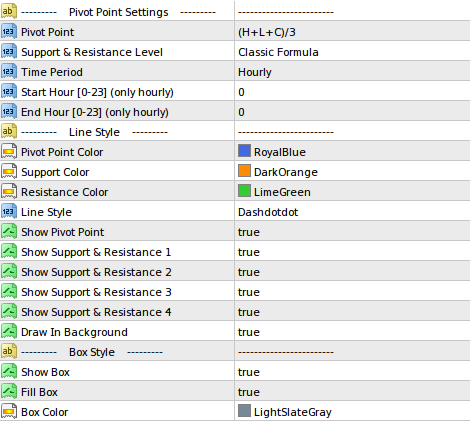Click the string icon of the Line Style header row
Screen dimensions: 470x421
click(x=9, y=132)
